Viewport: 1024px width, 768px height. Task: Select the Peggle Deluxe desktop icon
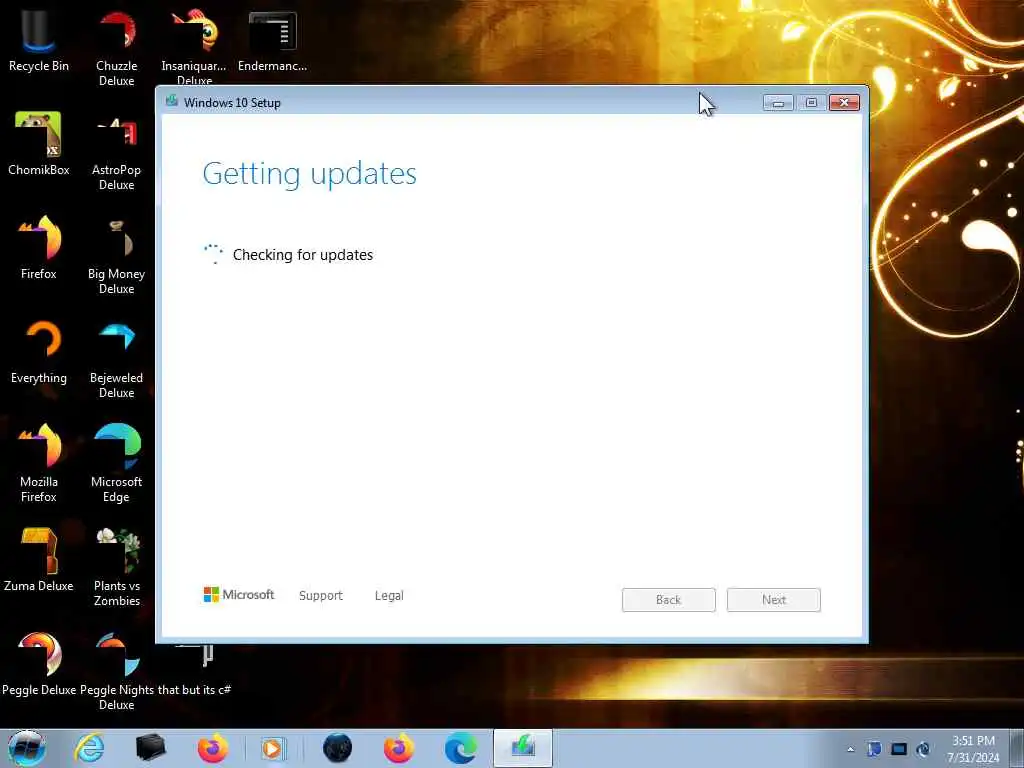(x=39, y=664)
